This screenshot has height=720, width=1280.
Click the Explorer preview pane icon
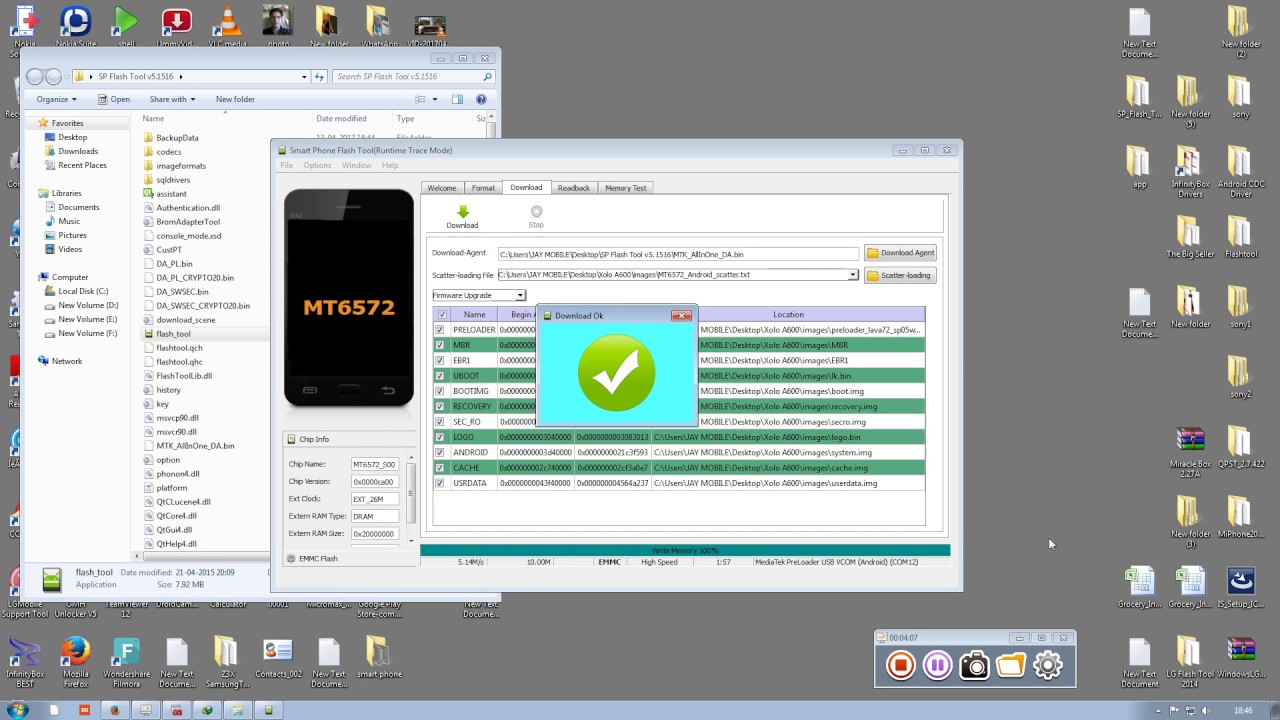pos(457,99)
